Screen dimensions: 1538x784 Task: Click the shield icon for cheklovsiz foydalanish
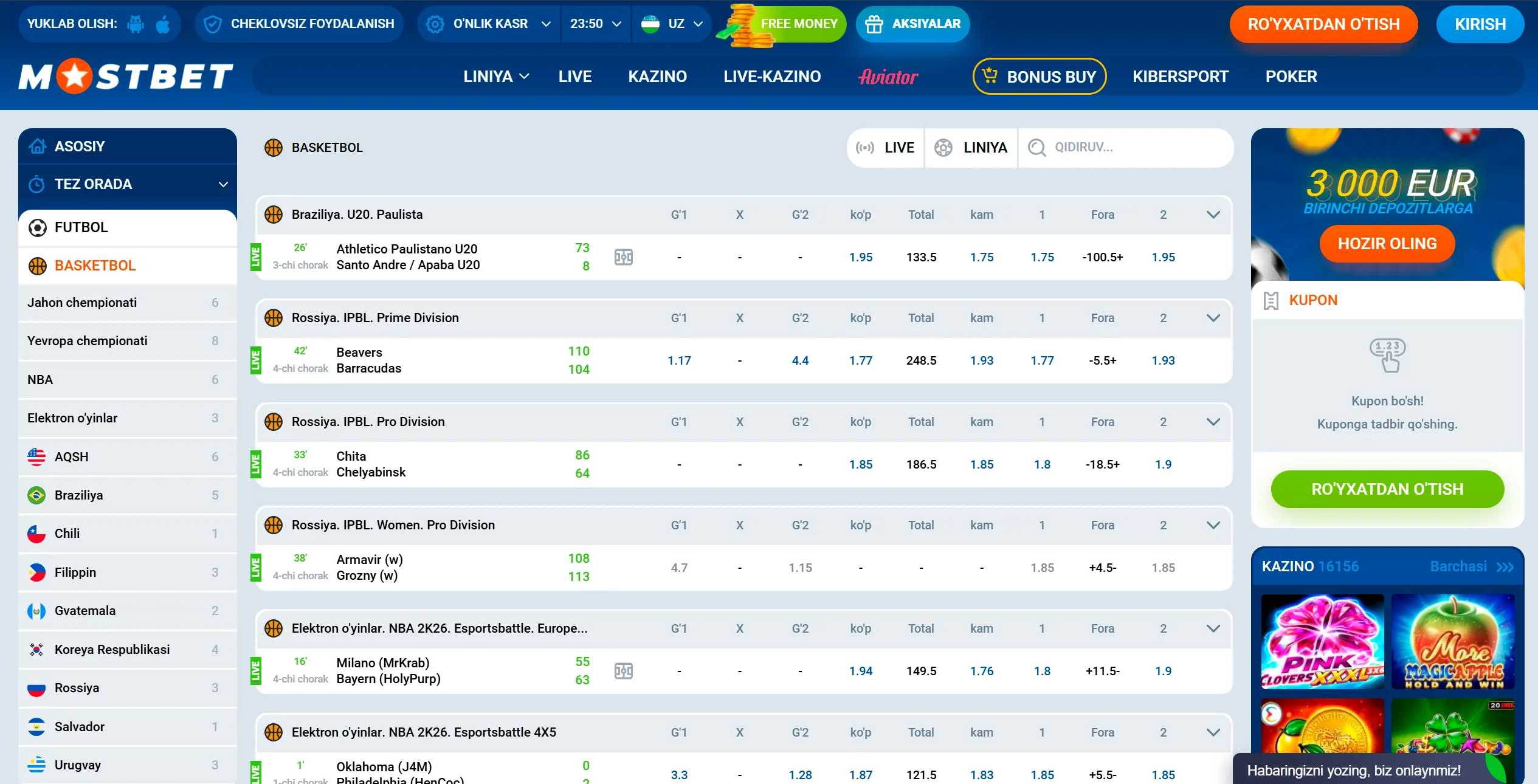point(212,24)
